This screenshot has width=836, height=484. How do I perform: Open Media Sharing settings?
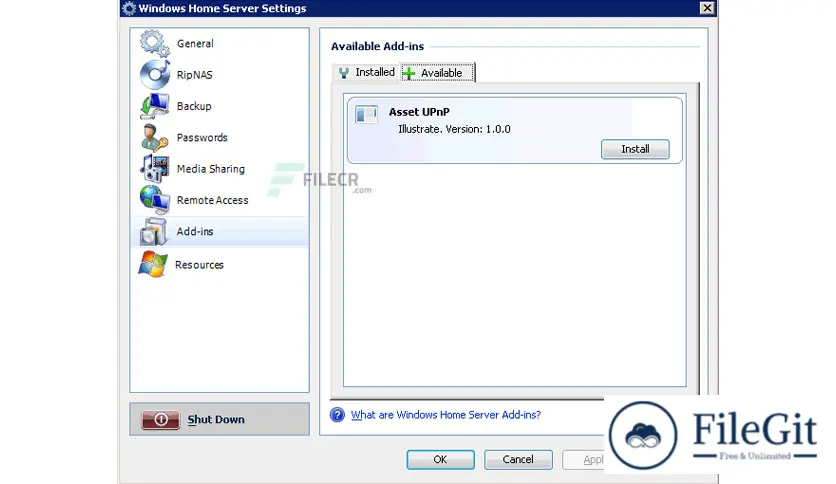(x=219, y=169)
